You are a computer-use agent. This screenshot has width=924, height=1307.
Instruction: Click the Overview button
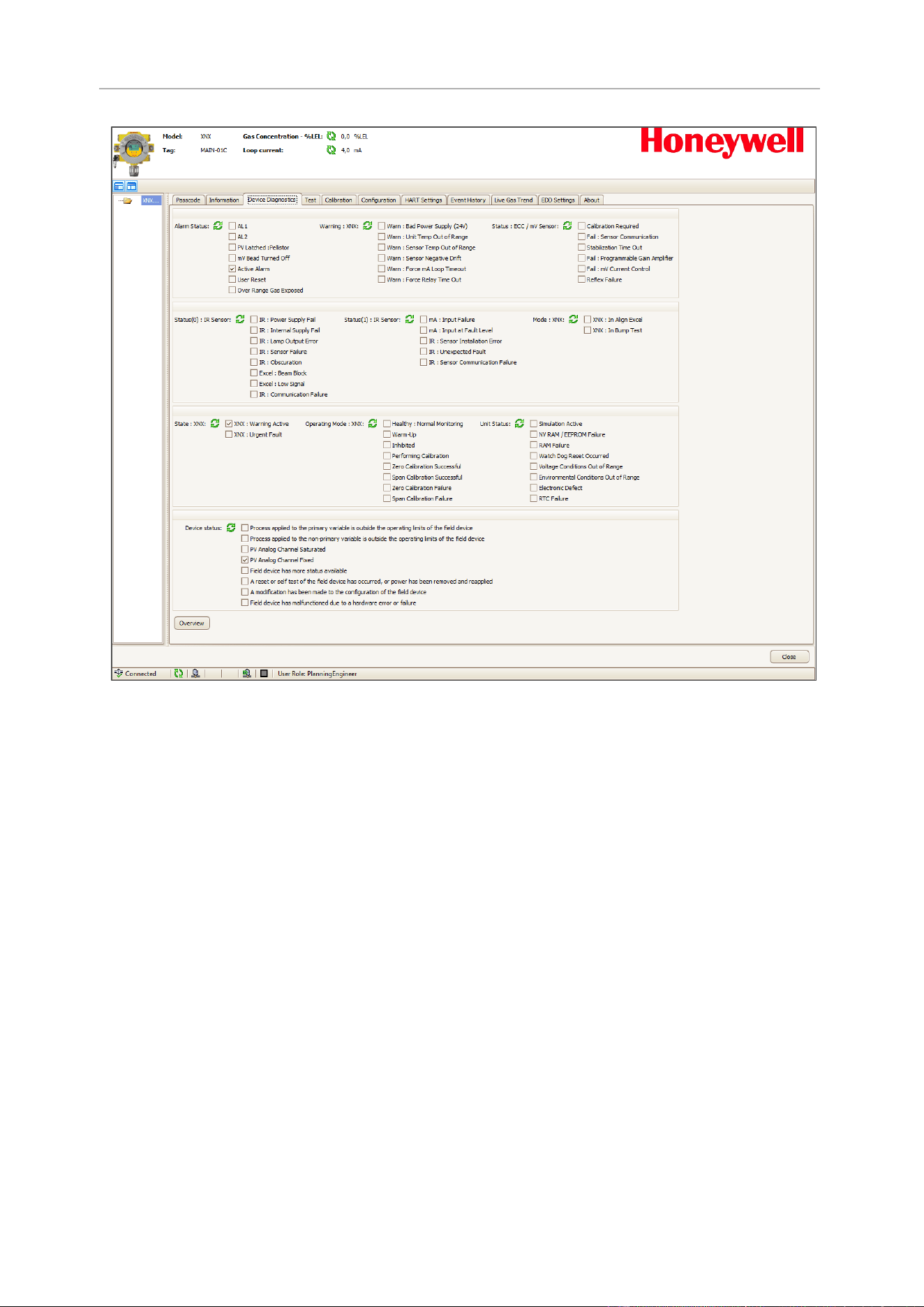[x=192, y=623]
